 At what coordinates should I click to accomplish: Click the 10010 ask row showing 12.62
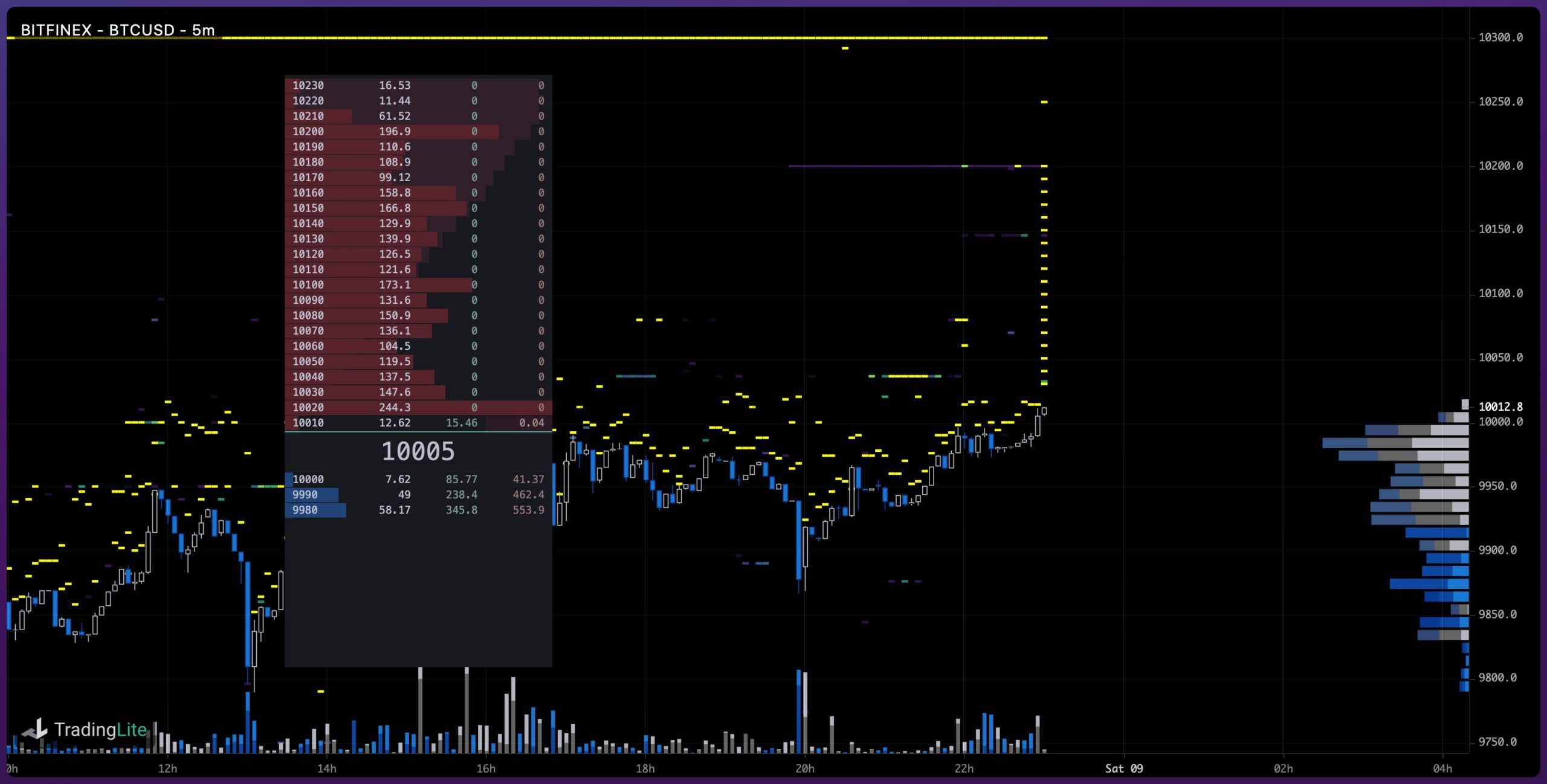pos(418,423)
